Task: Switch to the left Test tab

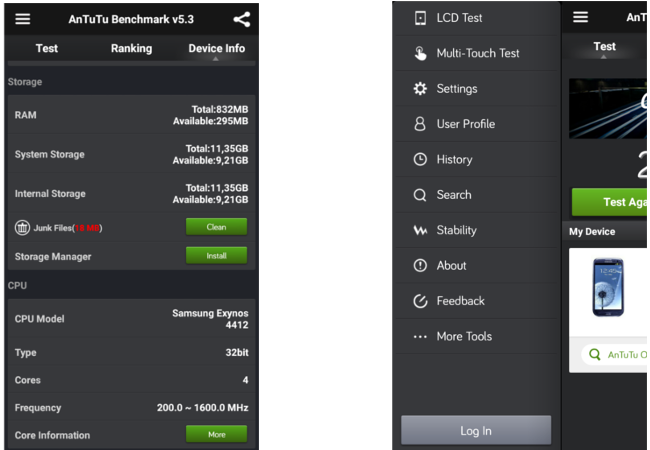Action: tap(46, 48)
